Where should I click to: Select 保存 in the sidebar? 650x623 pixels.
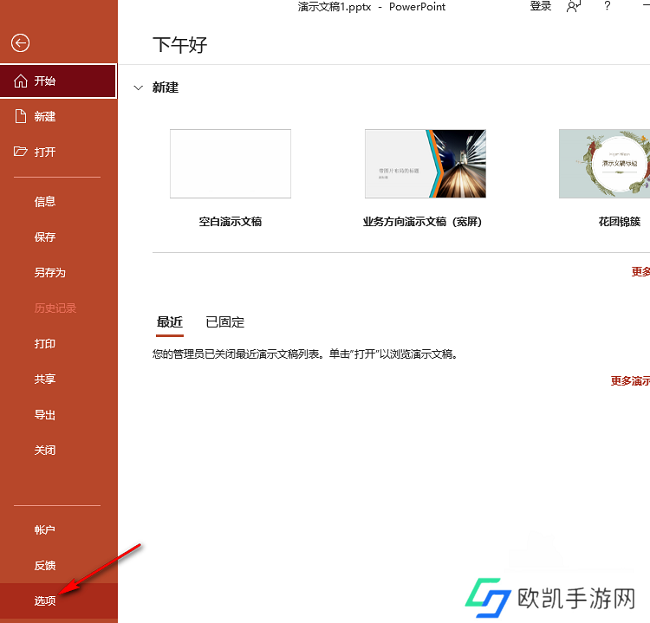coord(58,237)
